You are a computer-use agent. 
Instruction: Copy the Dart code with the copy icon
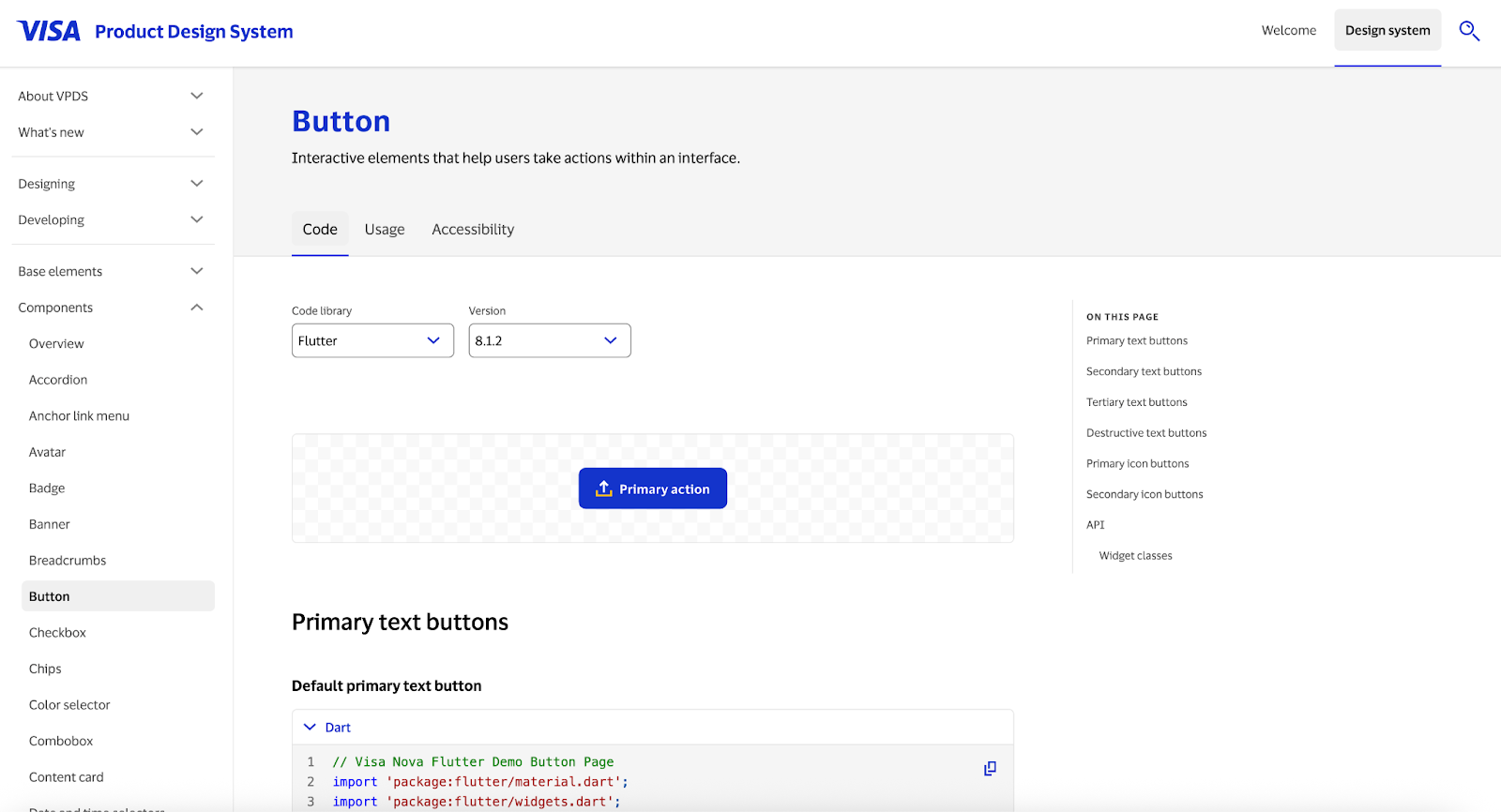(x=990, y=768)
